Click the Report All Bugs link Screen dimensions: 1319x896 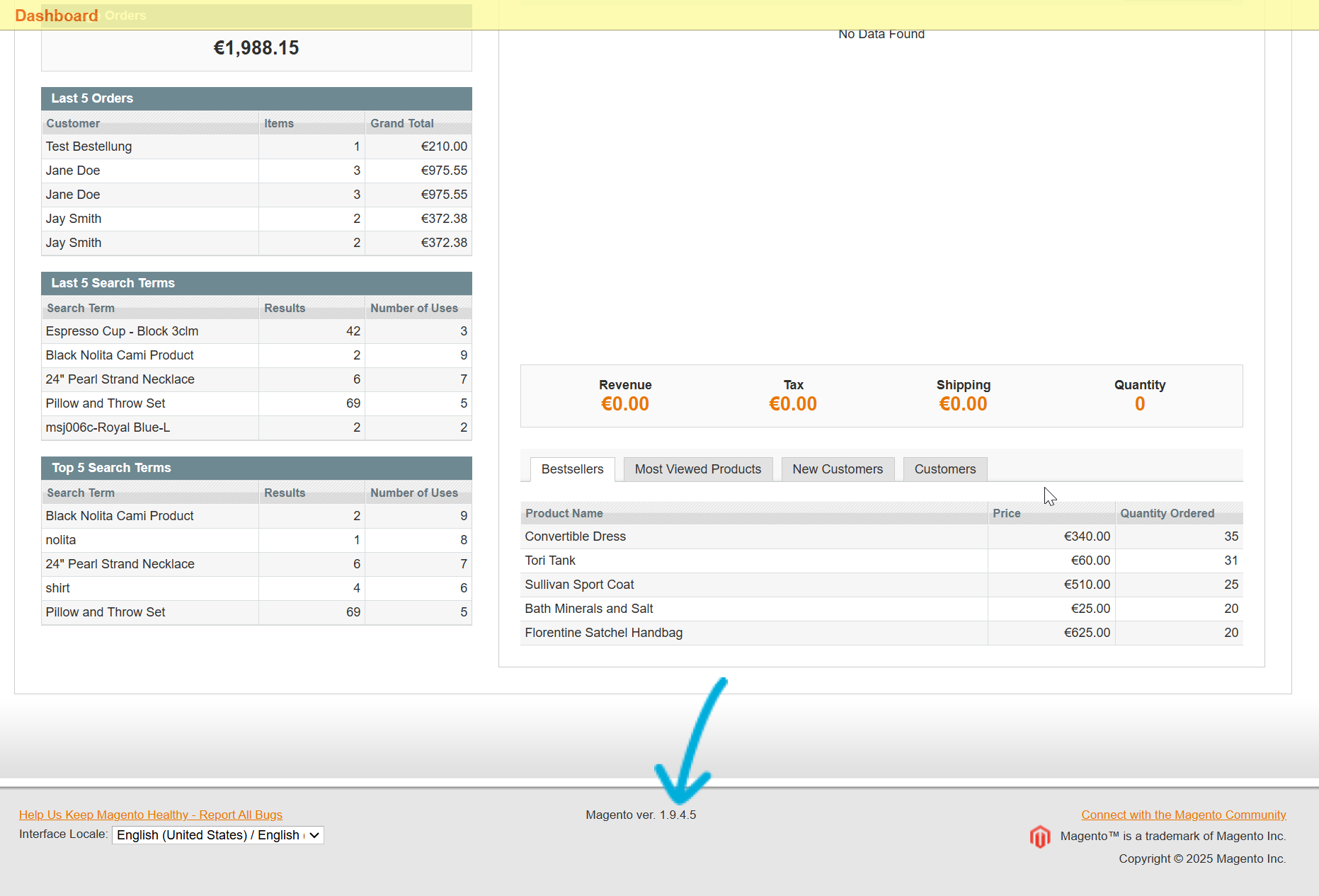pos(151,815)
